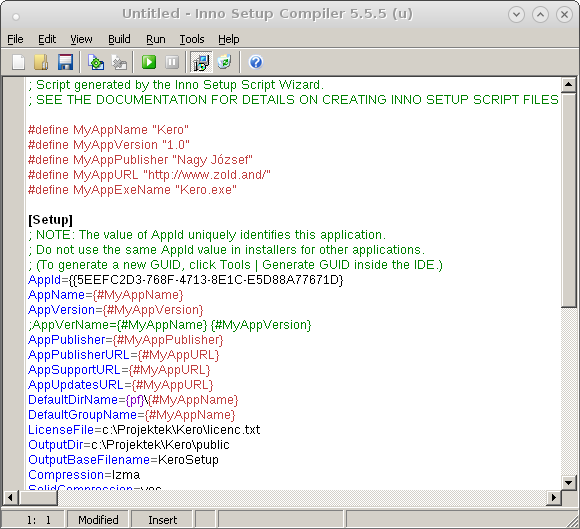This screenshot has width=580, height=529.
Task: Click the AppPublisherURL line
Action: 124,355
